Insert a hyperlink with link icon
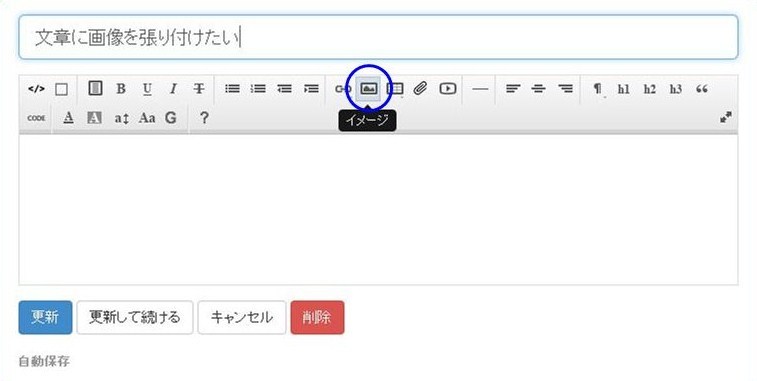Viewport: 757px width, 381px height. 343,89
